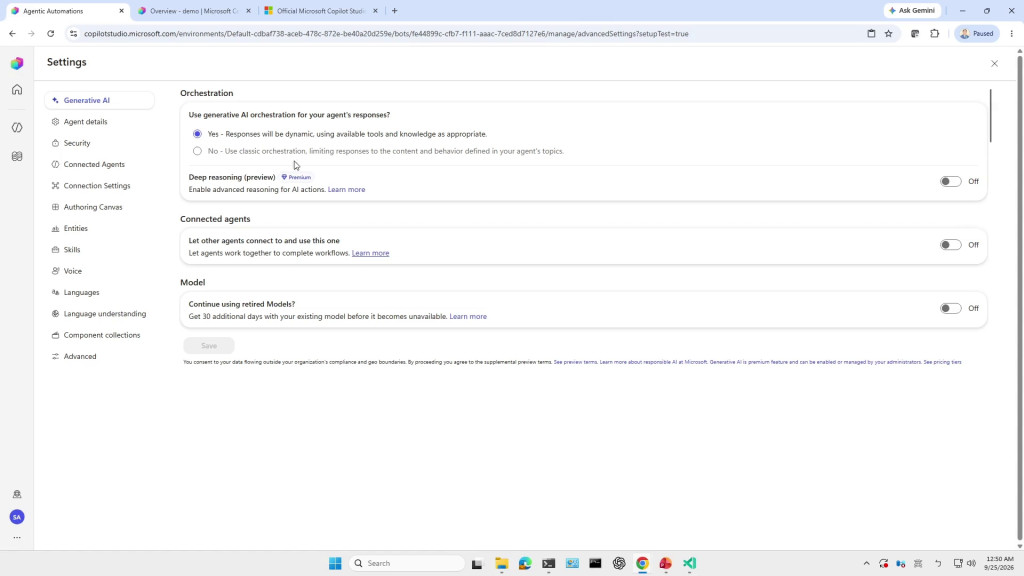
Task: Open the more options ellipsis in left rail
Action: click(x=17, y=537)
